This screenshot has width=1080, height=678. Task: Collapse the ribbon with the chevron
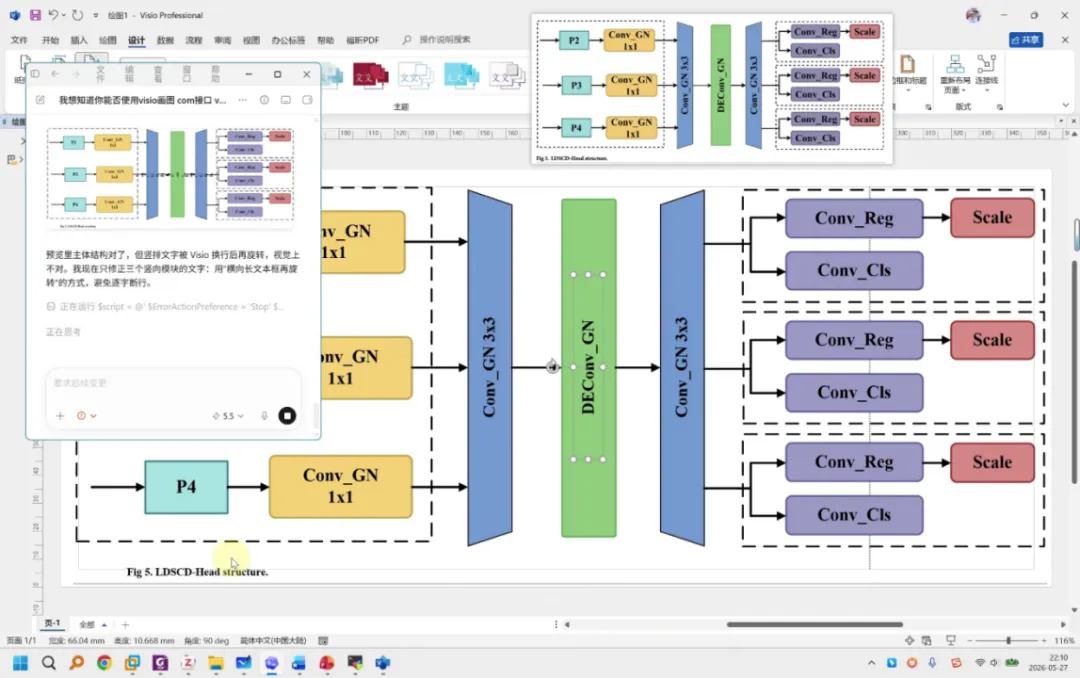1066,105
